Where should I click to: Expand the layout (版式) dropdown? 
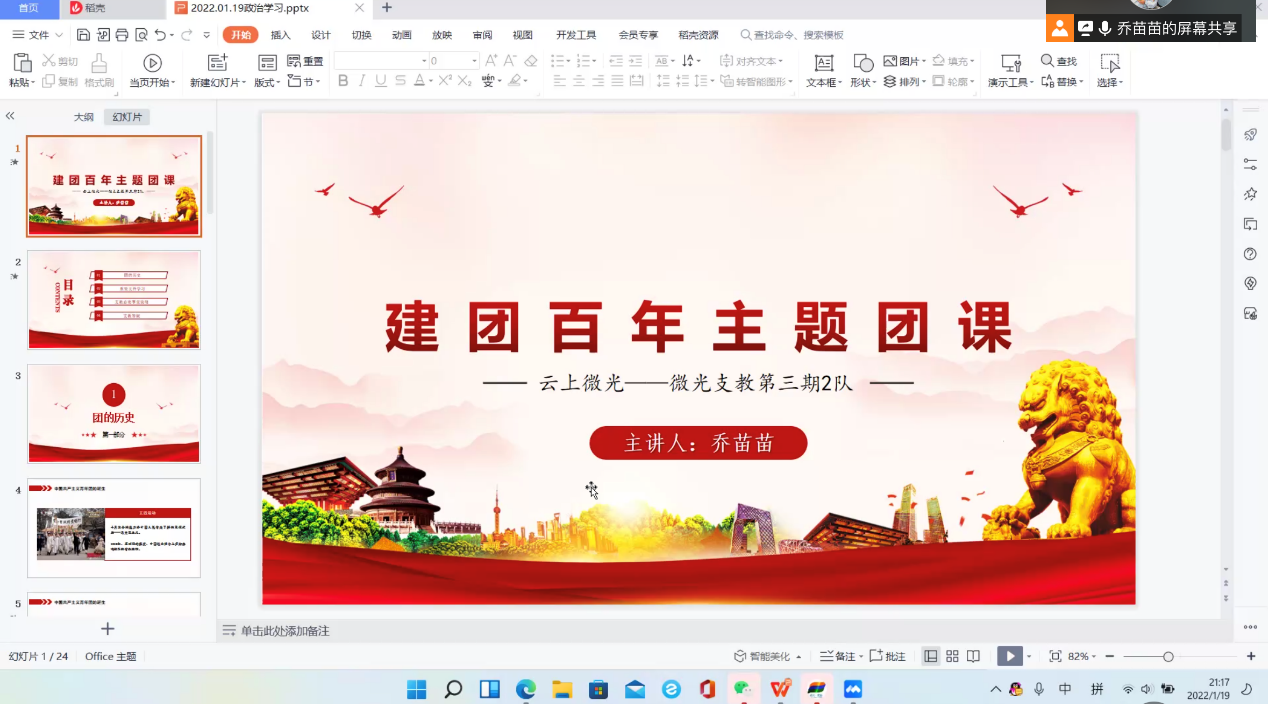[267, 82]
